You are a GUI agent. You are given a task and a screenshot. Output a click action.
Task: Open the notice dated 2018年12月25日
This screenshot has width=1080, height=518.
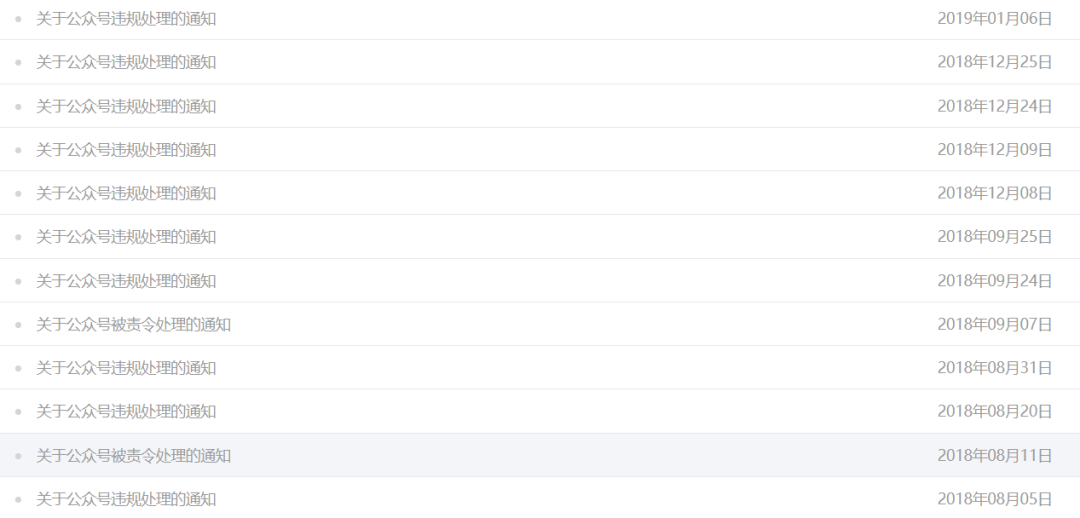click(126, 62)
